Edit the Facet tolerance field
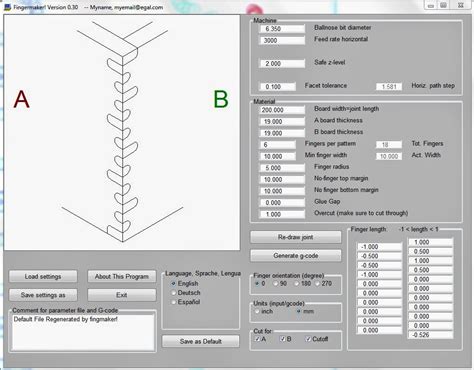 [278, 87]
